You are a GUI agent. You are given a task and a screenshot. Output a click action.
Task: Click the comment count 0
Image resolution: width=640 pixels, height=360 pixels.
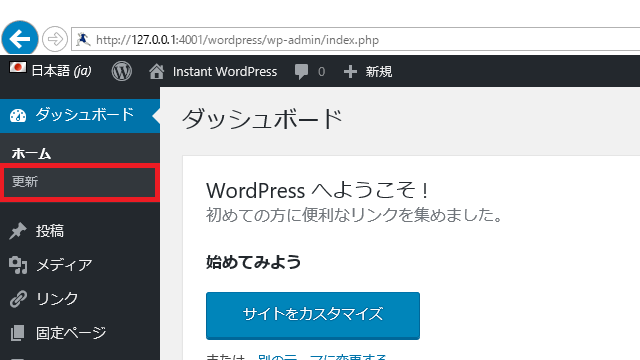(x=322, y=72)
